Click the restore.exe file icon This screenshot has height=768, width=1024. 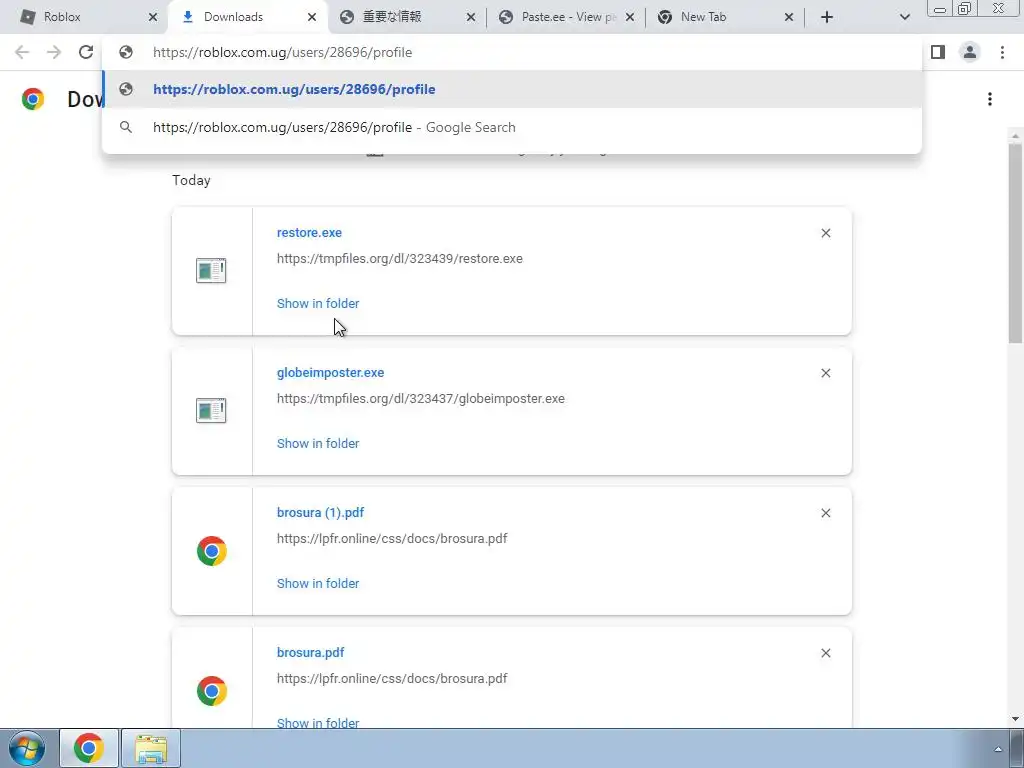[x=211, y=270]
